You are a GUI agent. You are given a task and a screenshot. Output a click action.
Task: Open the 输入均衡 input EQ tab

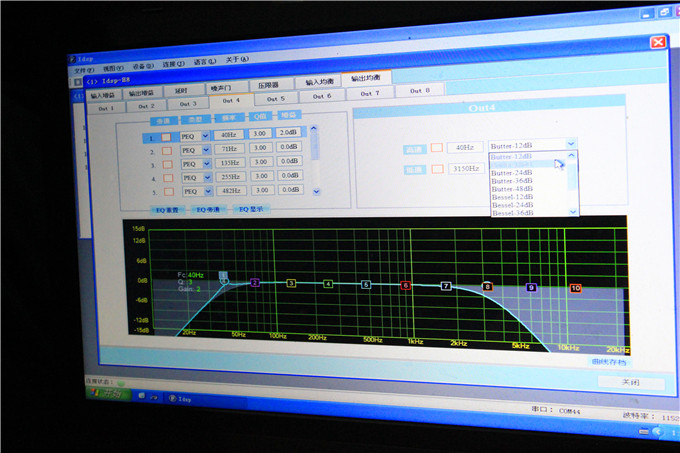pos(319,82)
